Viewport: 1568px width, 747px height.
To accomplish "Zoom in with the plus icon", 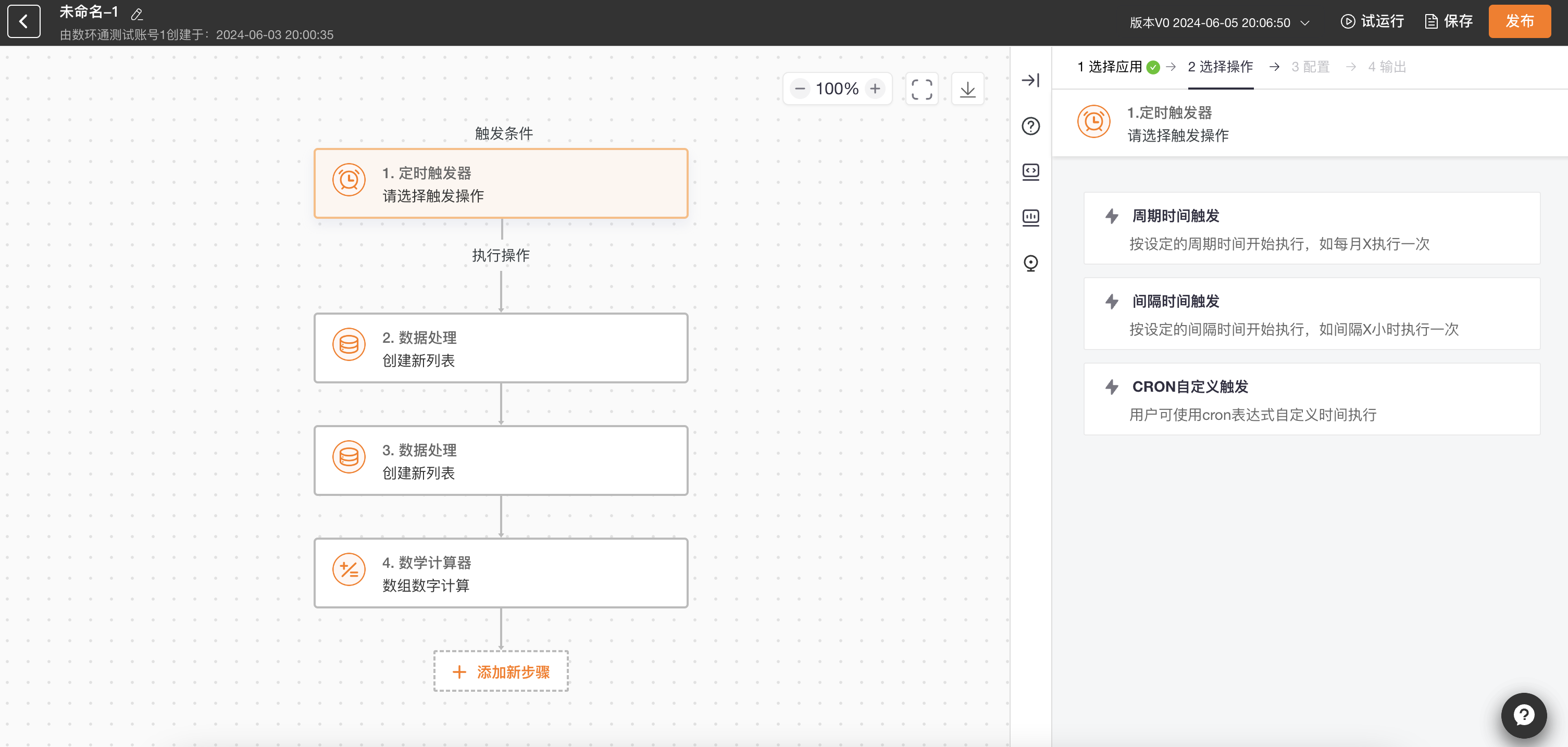I will tap(875, 89).
